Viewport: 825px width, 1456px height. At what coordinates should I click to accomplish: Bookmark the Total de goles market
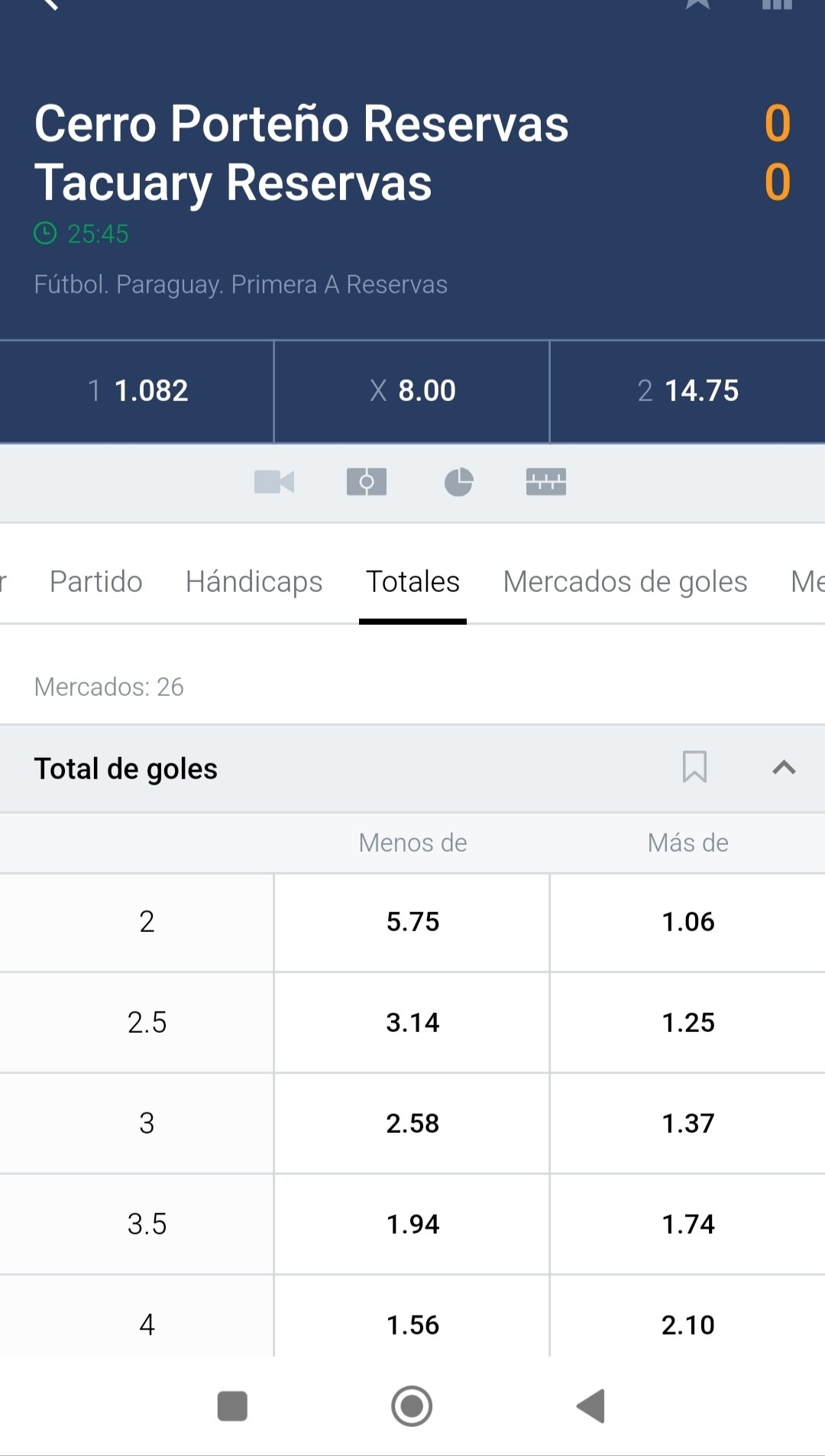point(694,767)
